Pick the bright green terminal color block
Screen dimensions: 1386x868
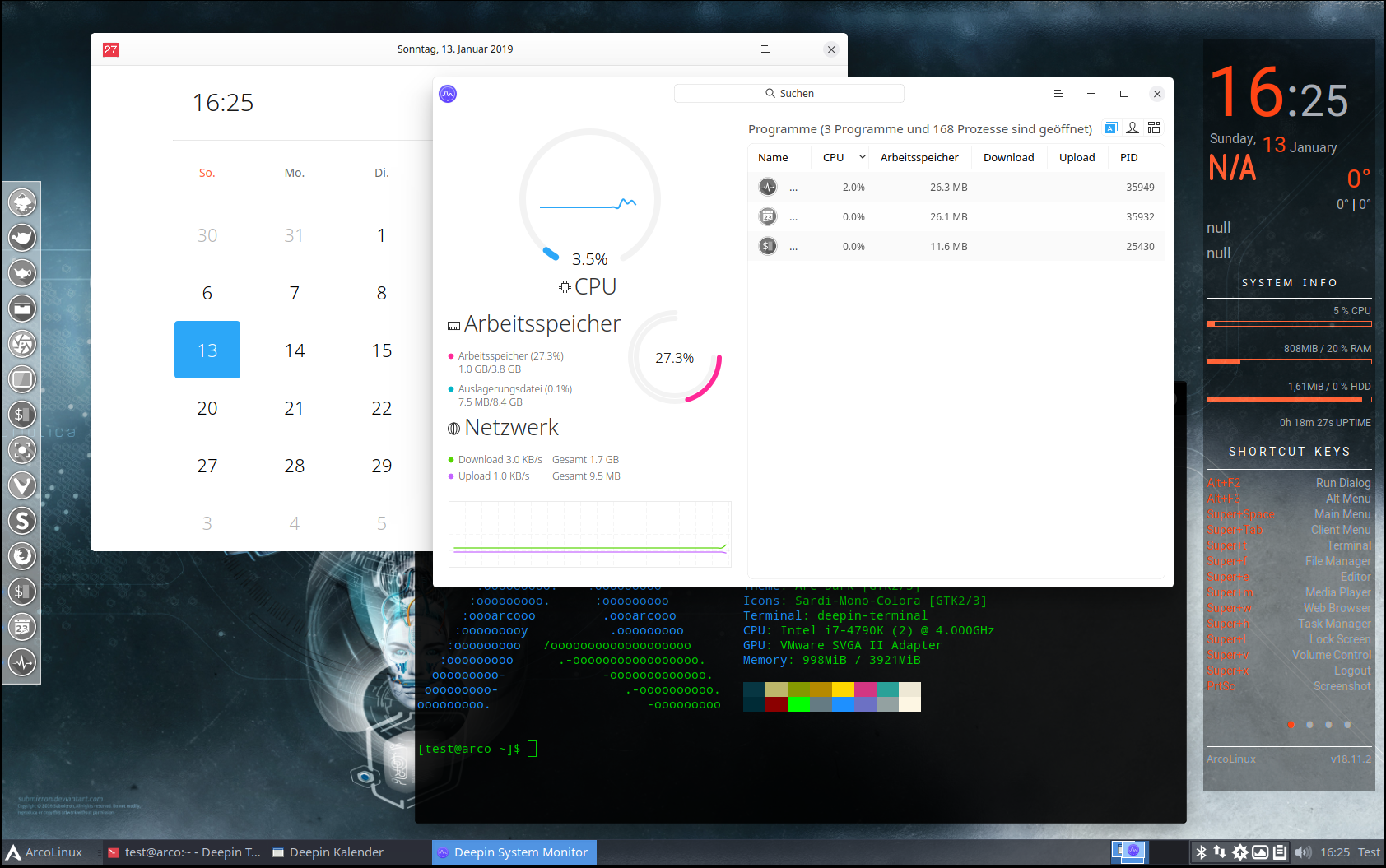click(x=798, y=704)
